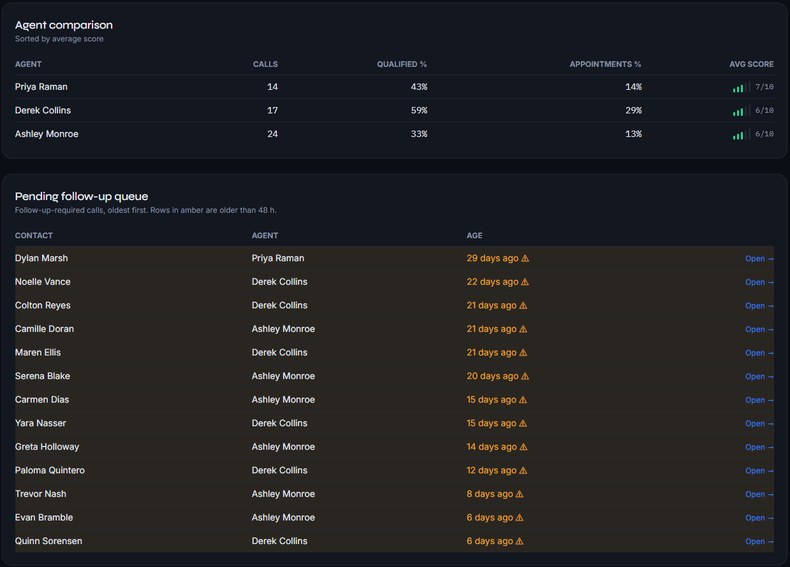Click the QUALIFIED % column header

tap(402, 64)
